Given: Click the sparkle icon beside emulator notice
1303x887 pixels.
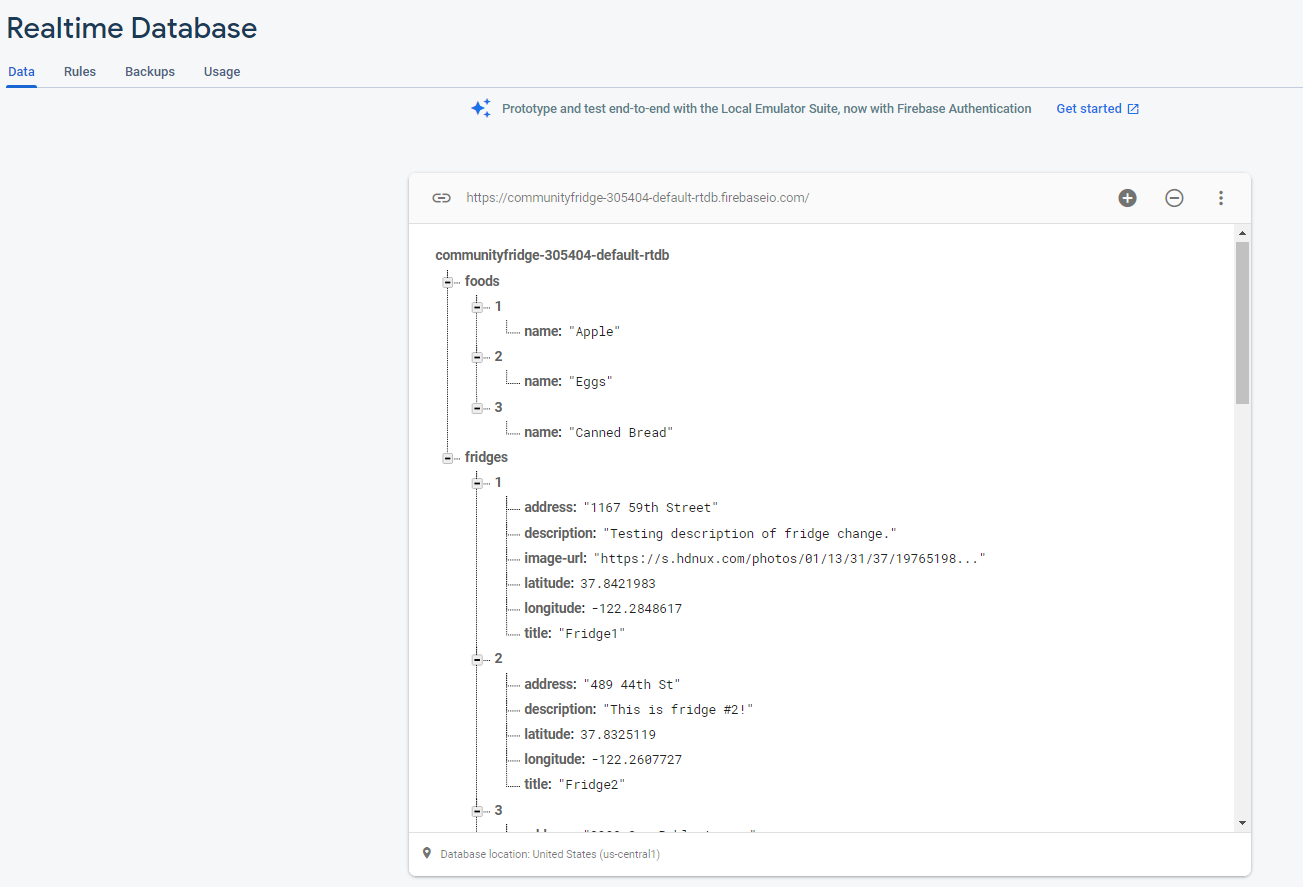Looking at the screenshot, I should click(481, 108).
